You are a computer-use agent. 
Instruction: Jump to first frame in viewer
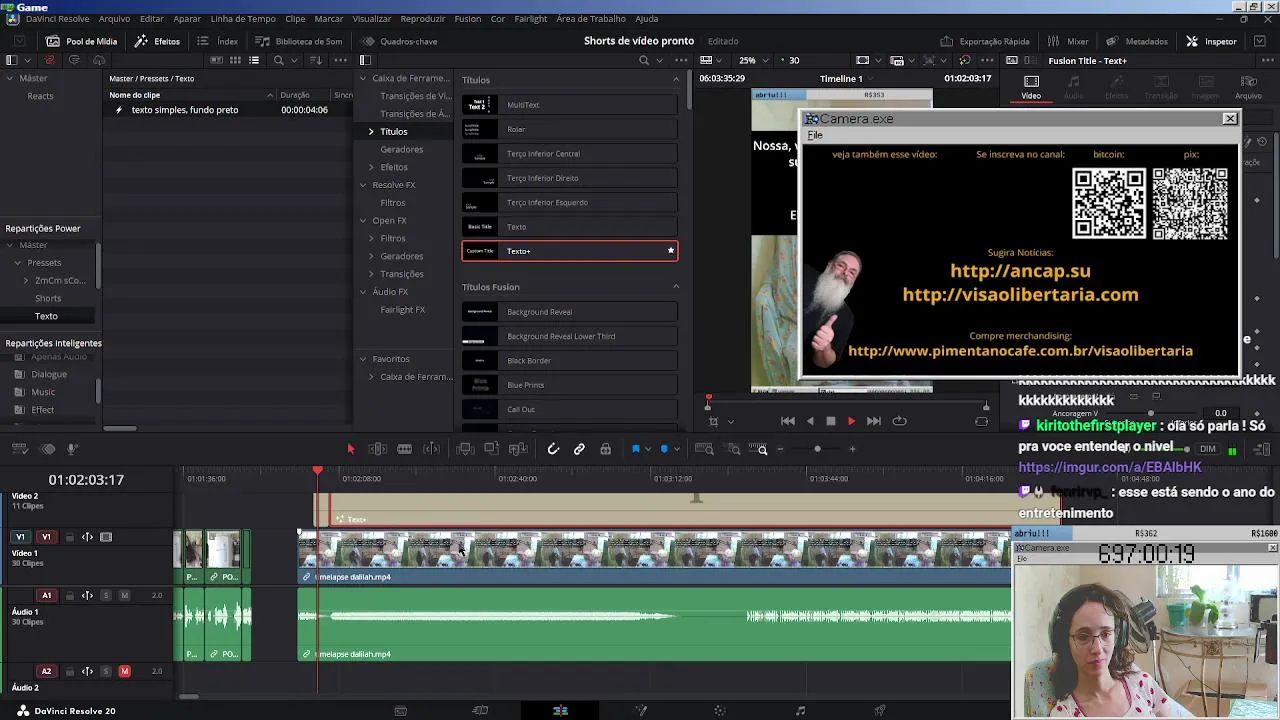tap(787, 421)
